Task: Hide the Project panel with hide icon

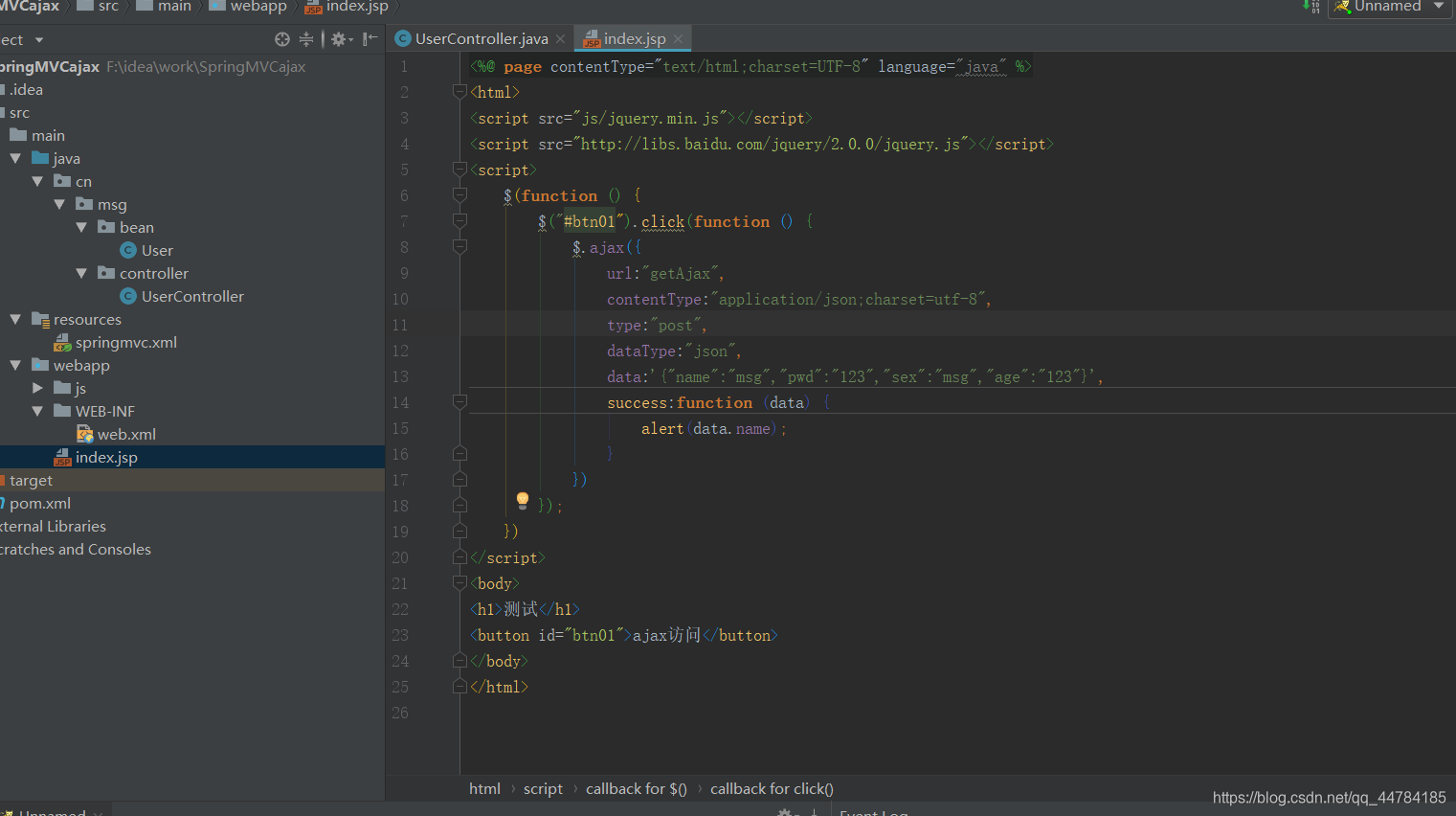Action: [x=370, y=39]
